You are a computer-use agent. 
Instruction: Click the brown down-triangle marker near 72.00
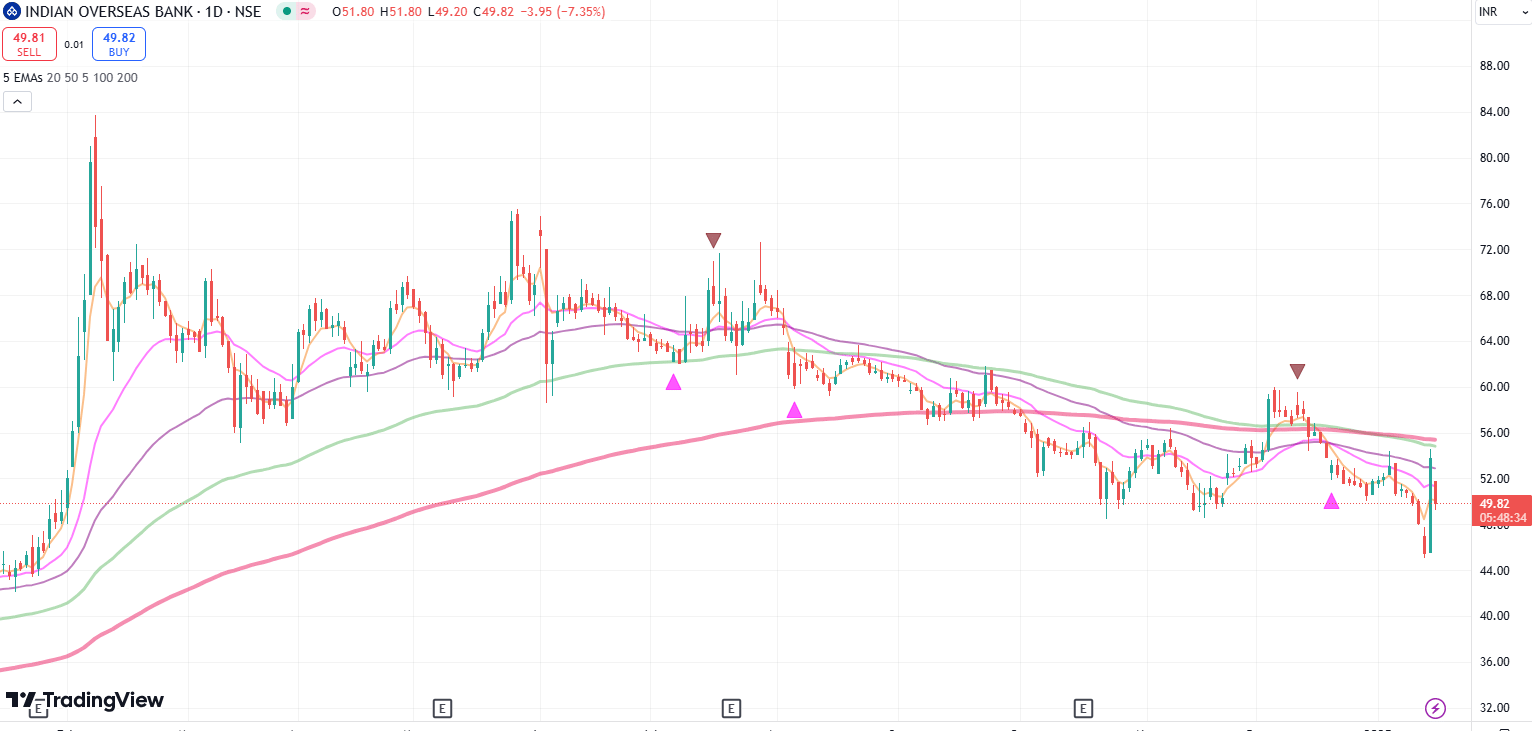click(713, 240)
